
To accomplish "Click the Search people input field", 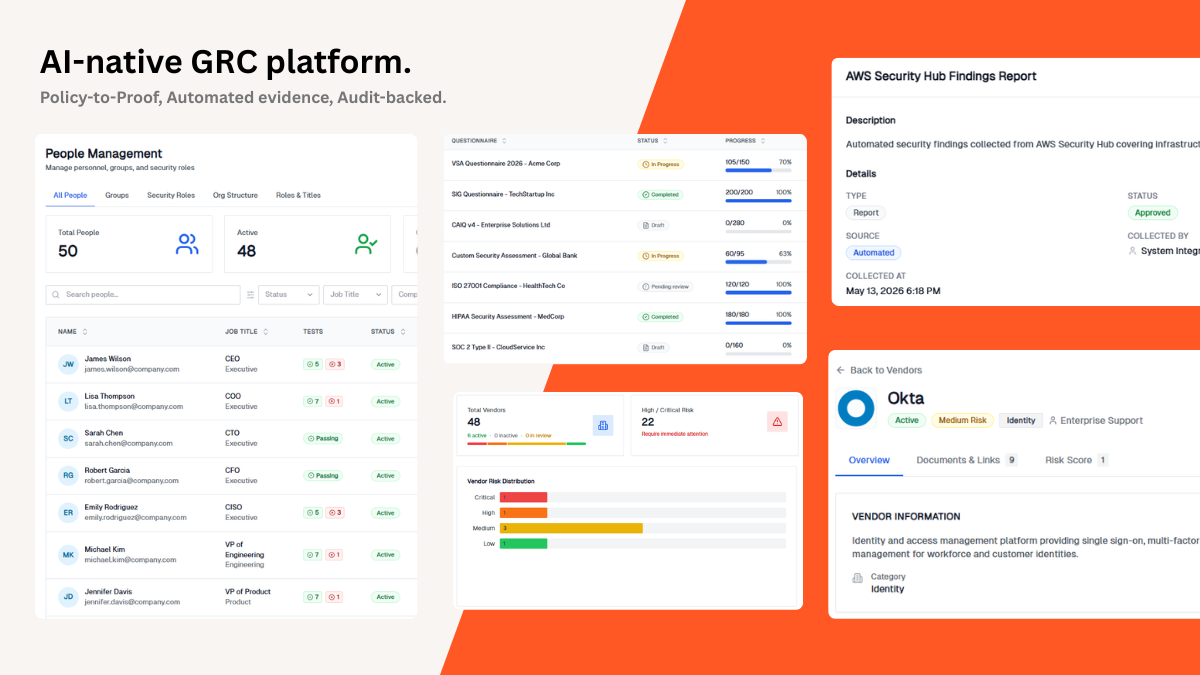I will 143,295.
